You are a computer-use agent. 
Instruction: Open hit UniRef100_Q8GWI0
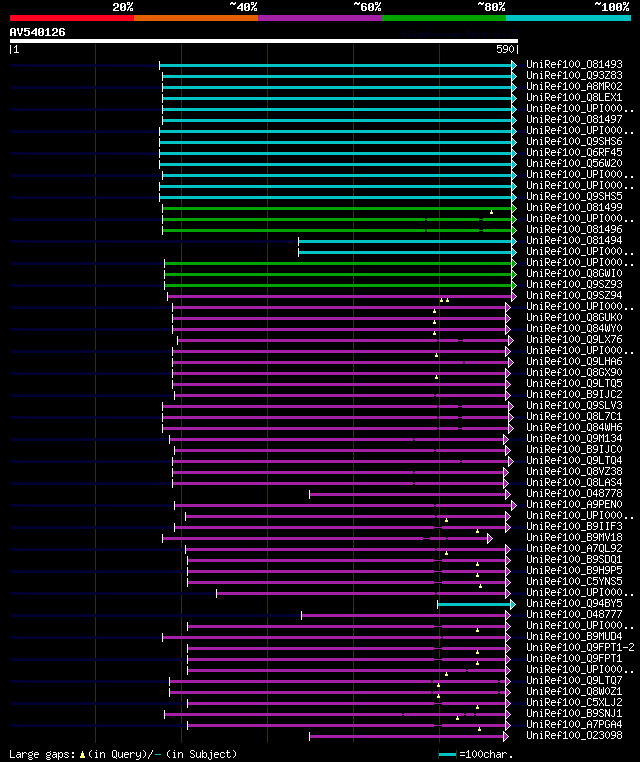pyautogui.click(x=574, y=273)
